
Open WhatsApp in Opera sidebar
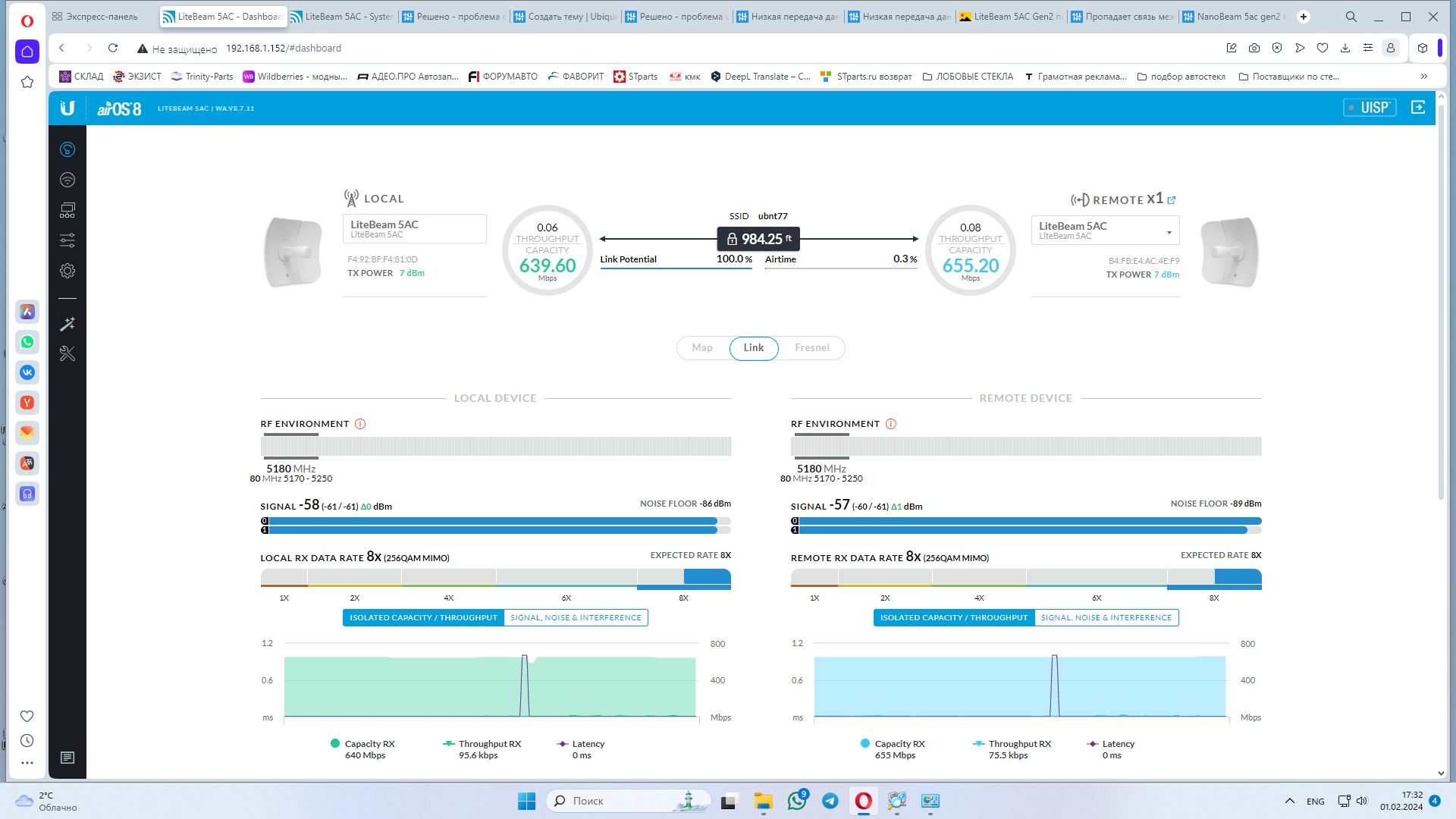pyautogui.click(x=27, y=342)
